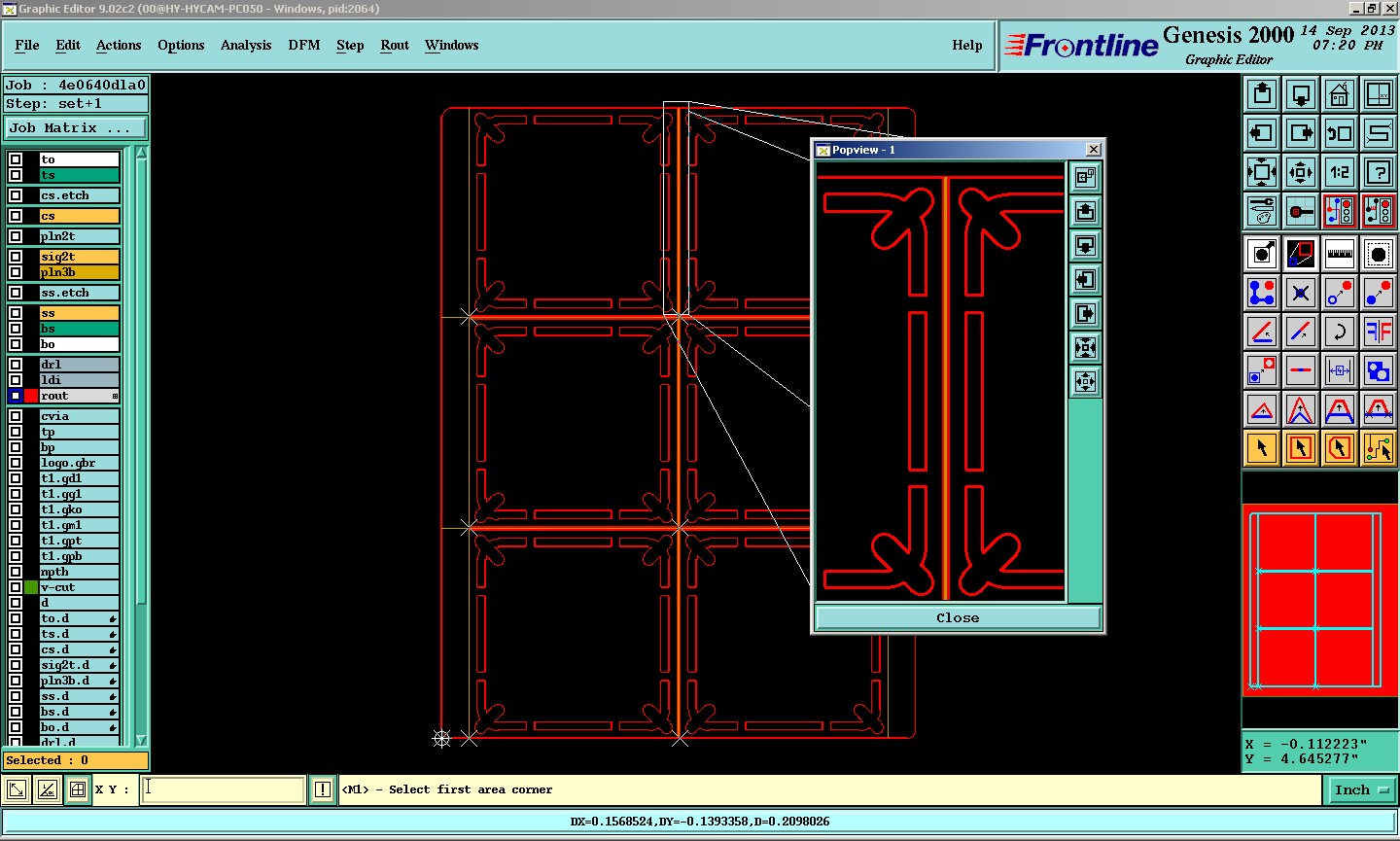Choose the plain arrow select tool
Viewport: 1400px width, 841px height.
point(1262,448)
